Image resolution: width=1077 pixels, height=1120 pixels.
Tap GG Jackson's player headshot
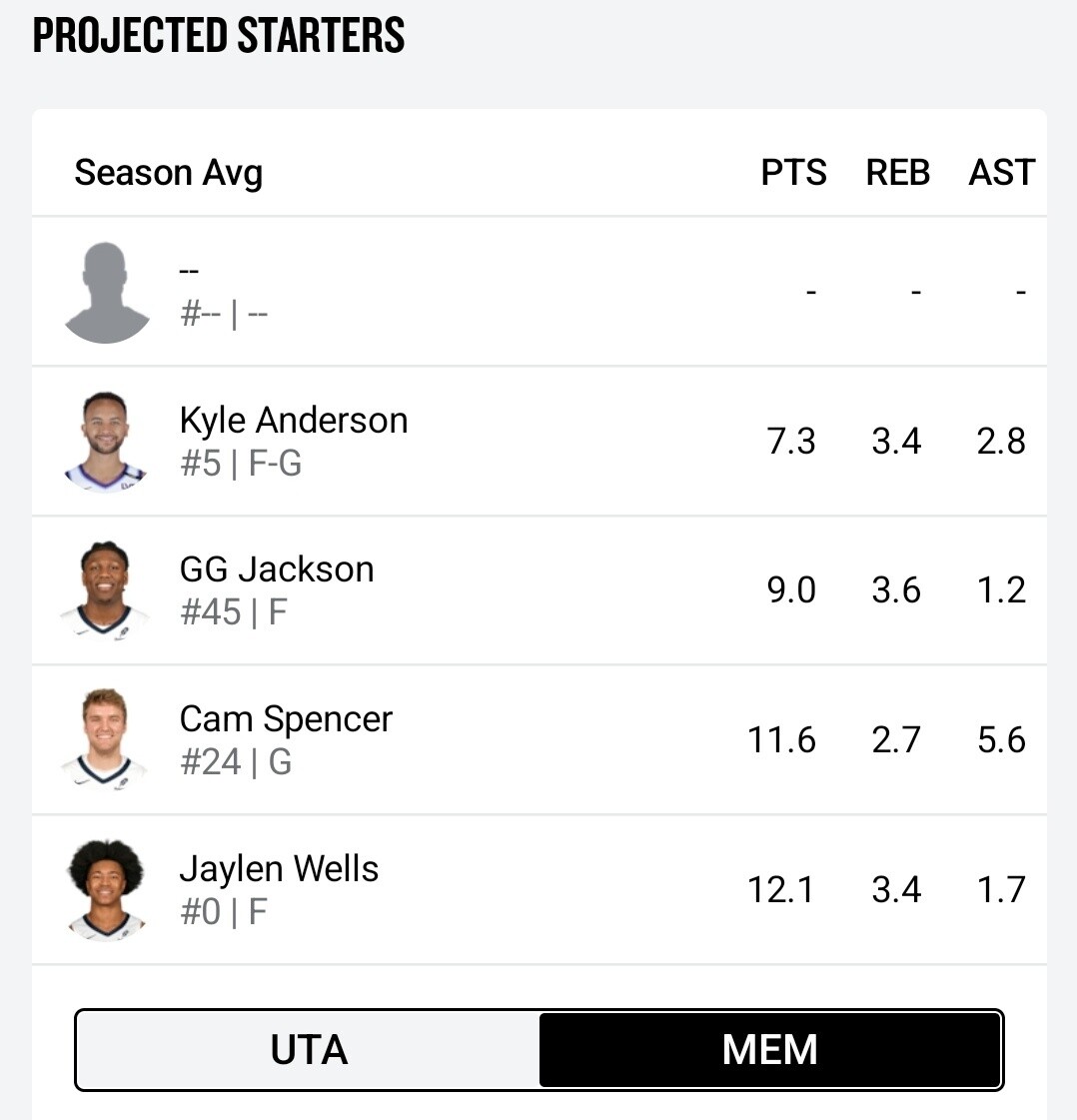point(106,590)
